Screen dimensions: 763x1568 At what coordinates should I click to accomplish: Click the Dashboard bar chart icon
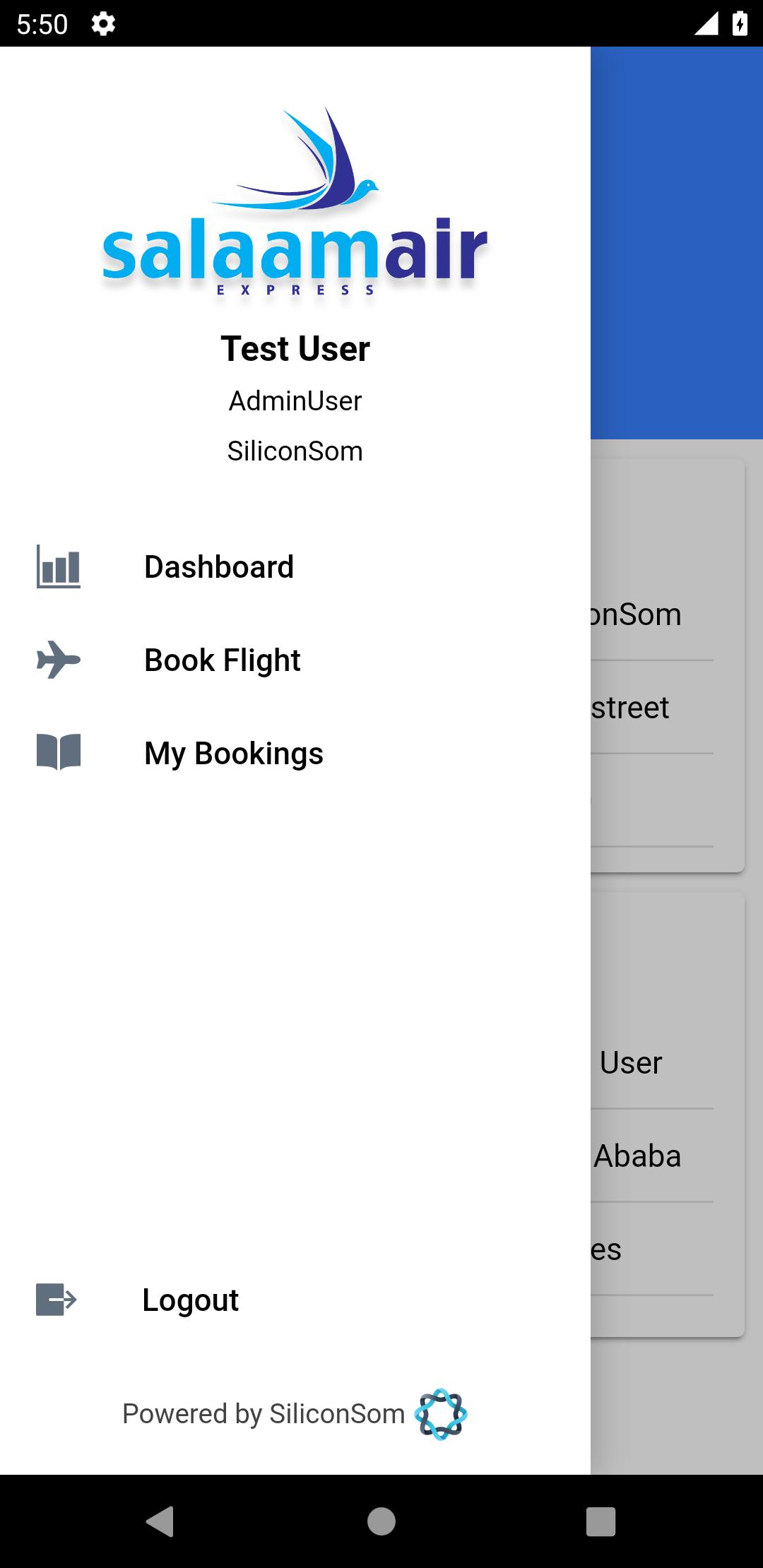point(59,566)
